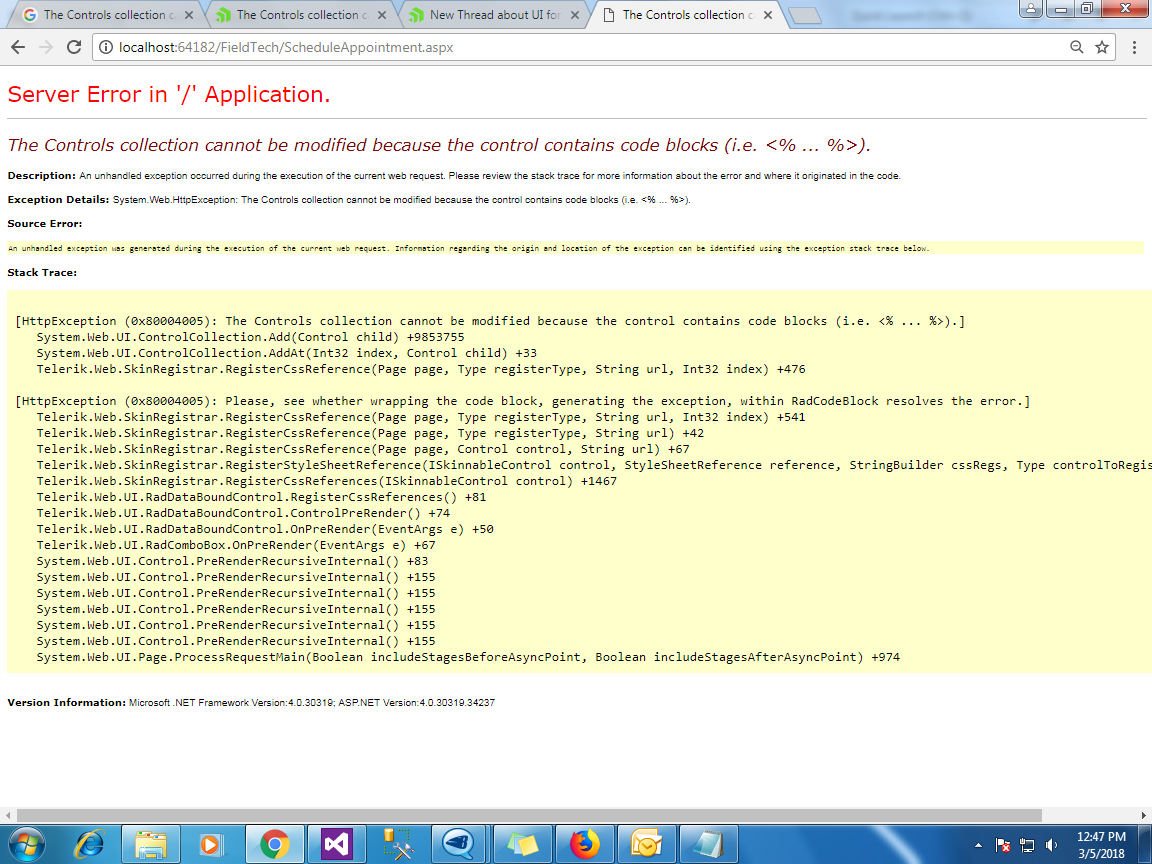The image size is (1152, 864).
Task: Click the 'Source Error:' label
Action: pyautogui.click(x=45, y=224)
